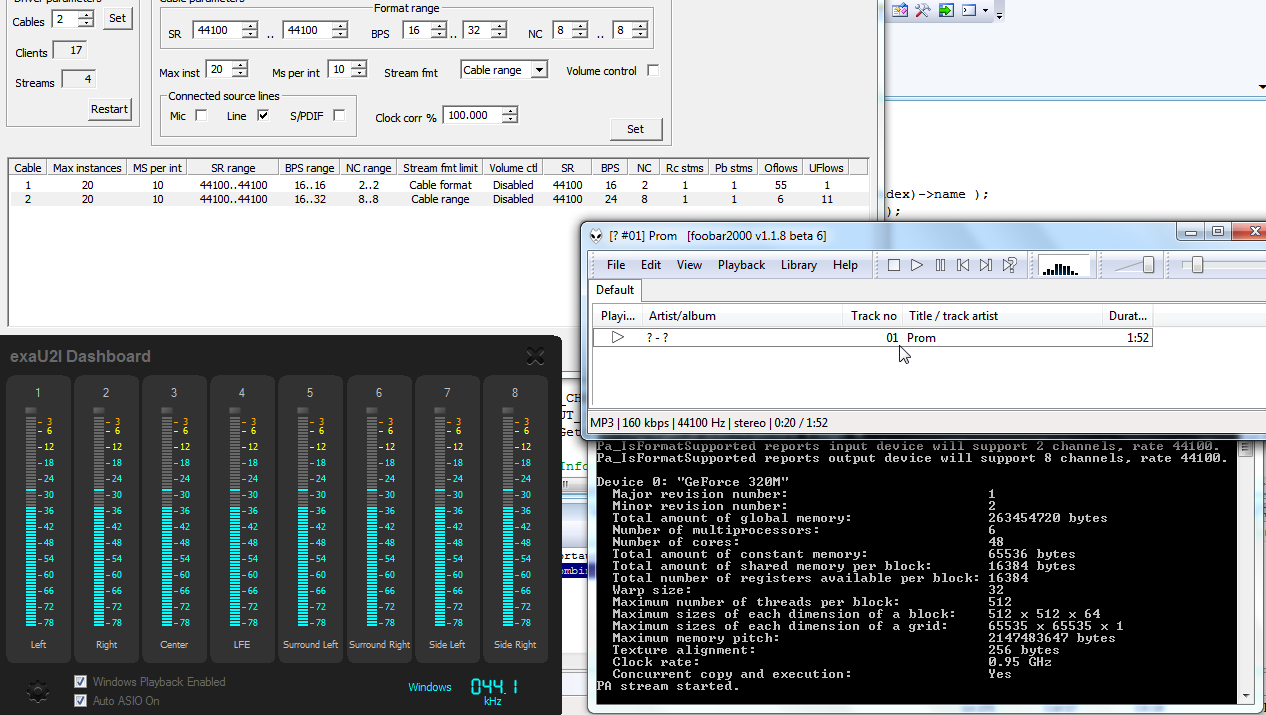1266x715 pixels.
Task: Increase the Max inst stepper value
Action: pos(240,65)
